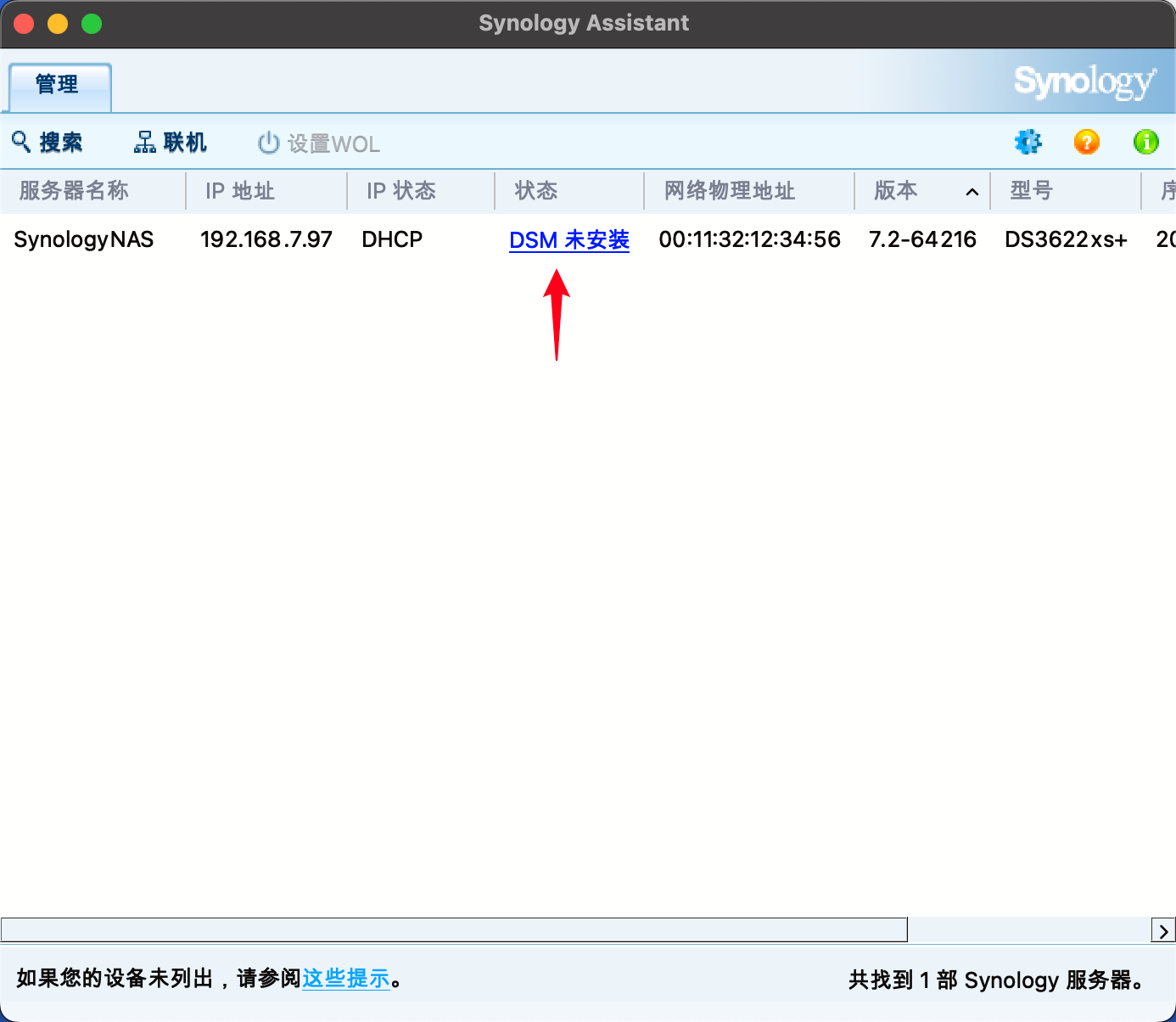
Task: Open settings via the blue gear icon
Action: point(1028,142)
